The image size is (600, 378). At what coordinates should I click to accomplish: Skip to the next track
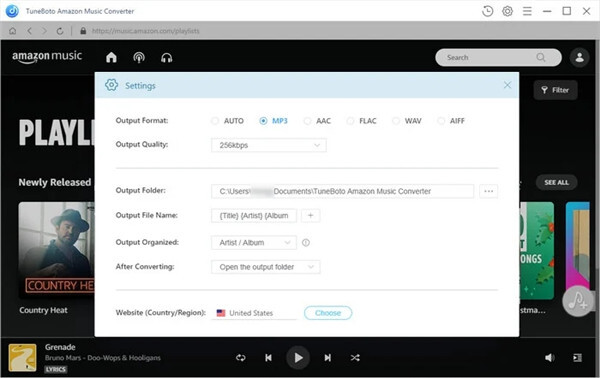pos(328,358)
